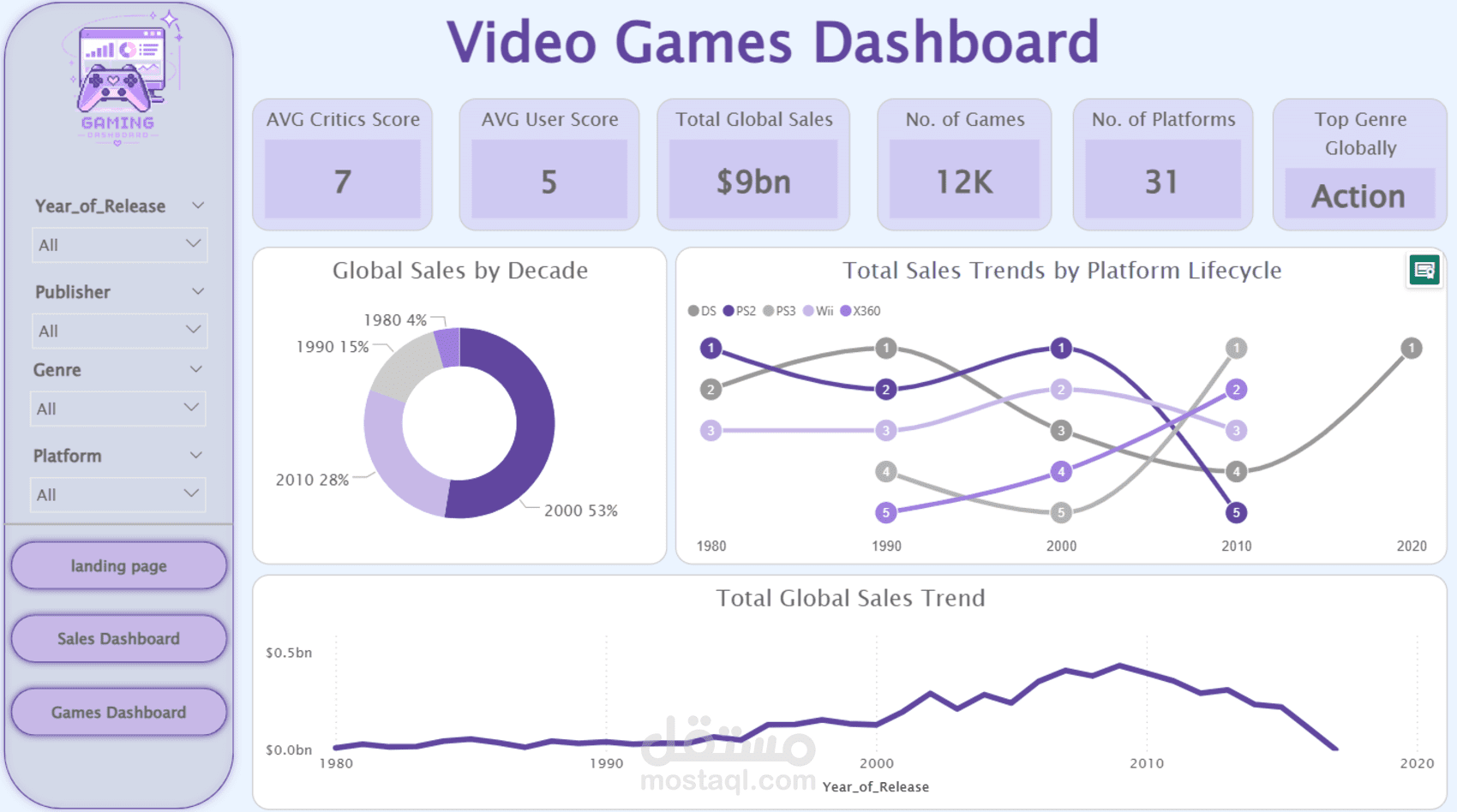Click the "Video Games Dashboard" heading
This screenshot has height=812, width=1457.
pyautogui.click(x=773, y=42)
